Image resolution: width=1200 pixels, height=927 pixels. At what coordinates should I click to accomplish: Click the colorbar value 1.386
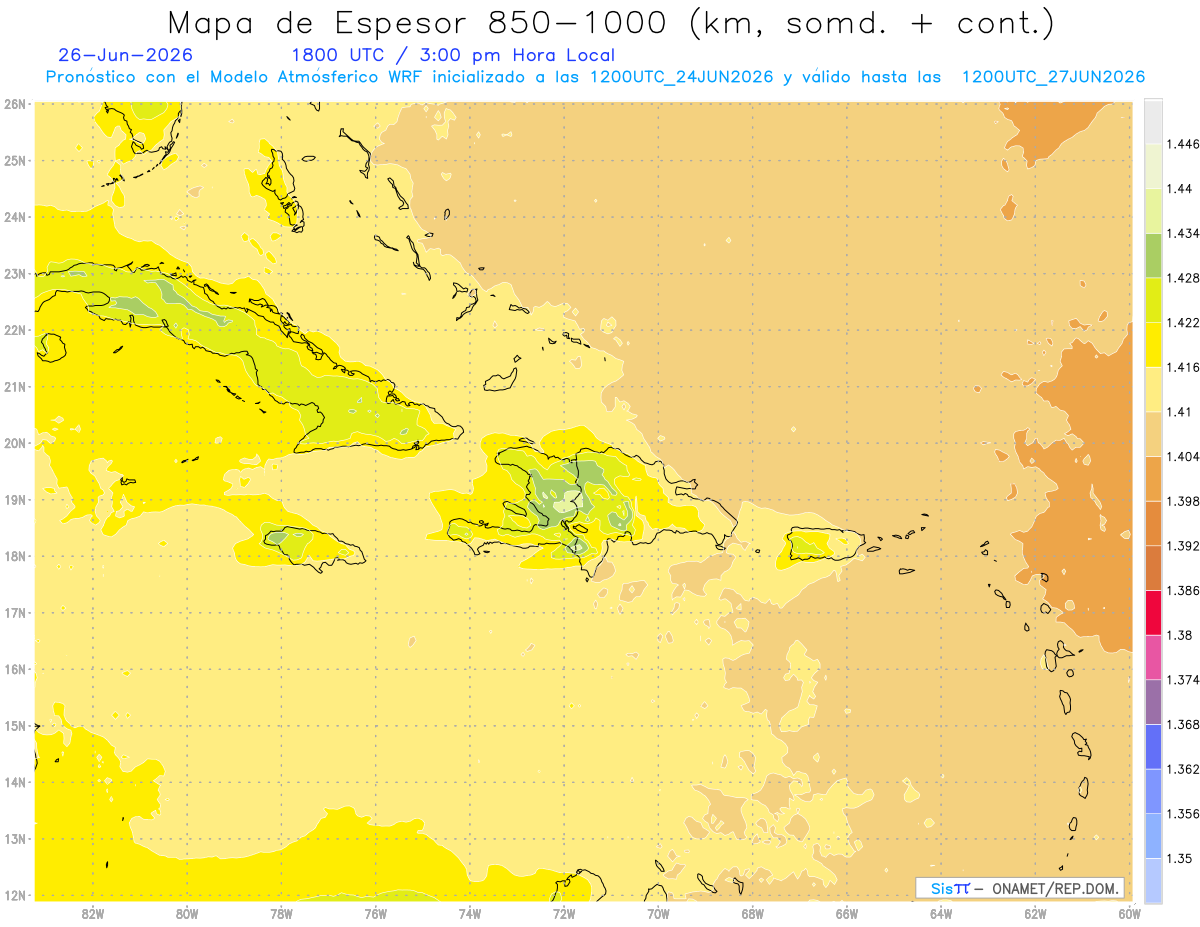1185,590
